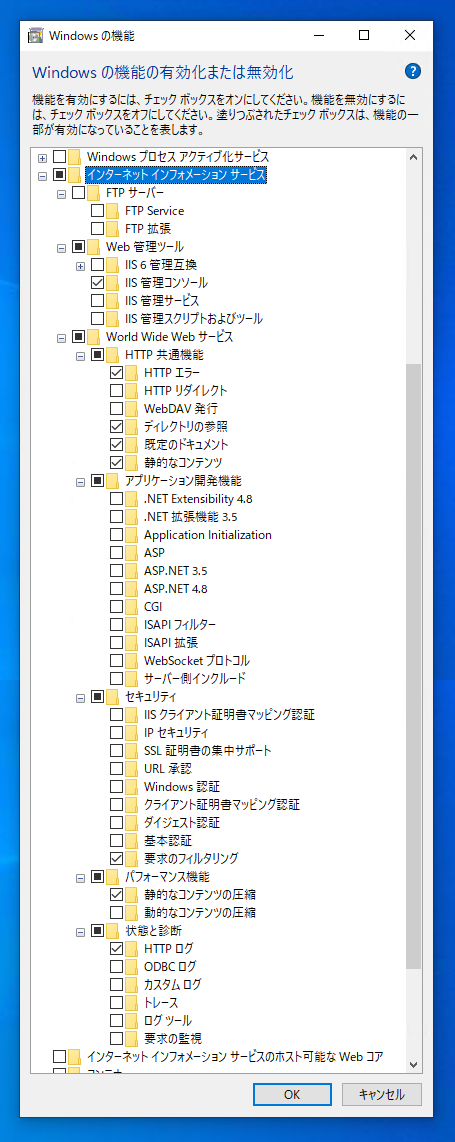
Task: Click folder icon beside HTTP ログ
Action: [x=131, y=948]
